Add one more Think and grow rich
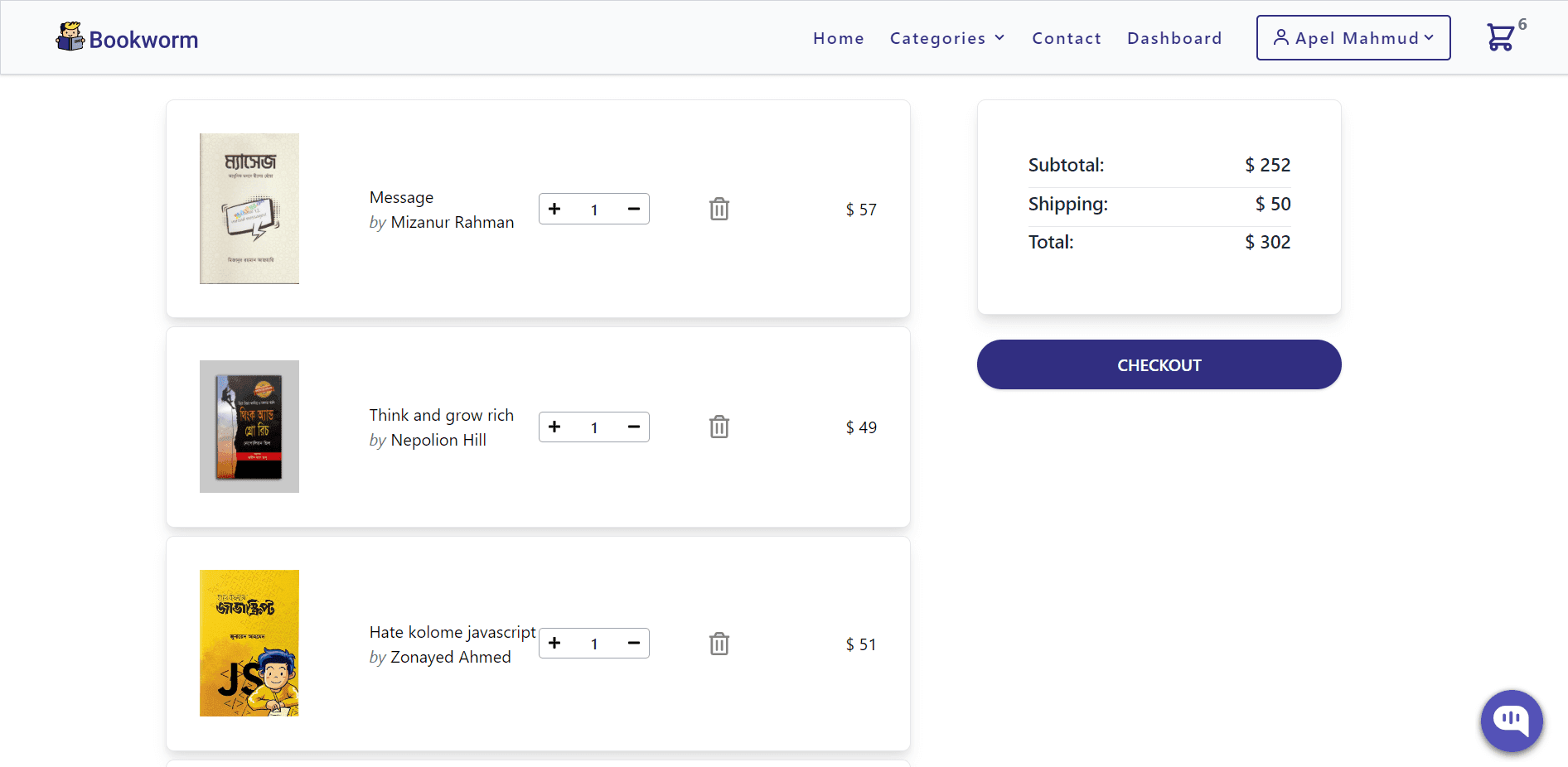 pos(554,427)
